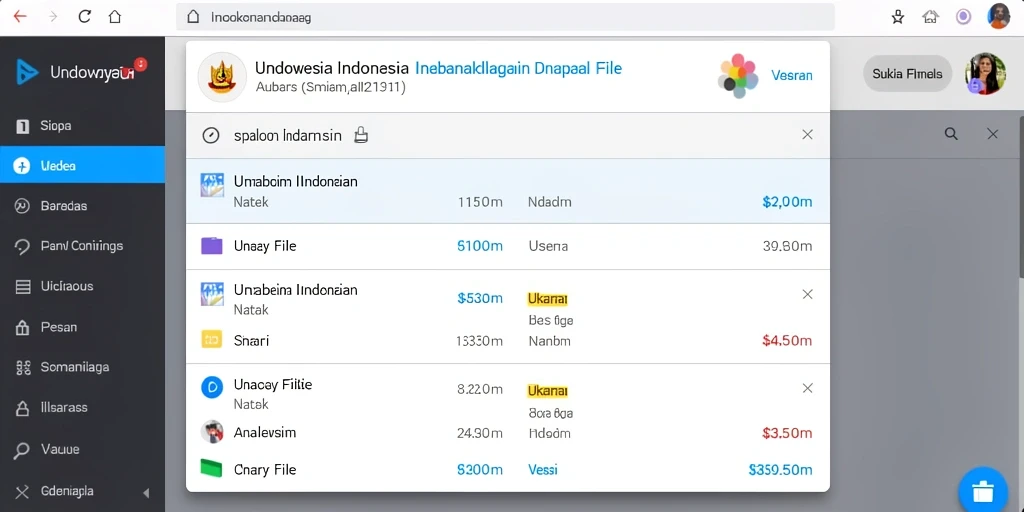Click the Sukia Fimels button
This screenshot has width=1024, height=512.
coord(907,74)
